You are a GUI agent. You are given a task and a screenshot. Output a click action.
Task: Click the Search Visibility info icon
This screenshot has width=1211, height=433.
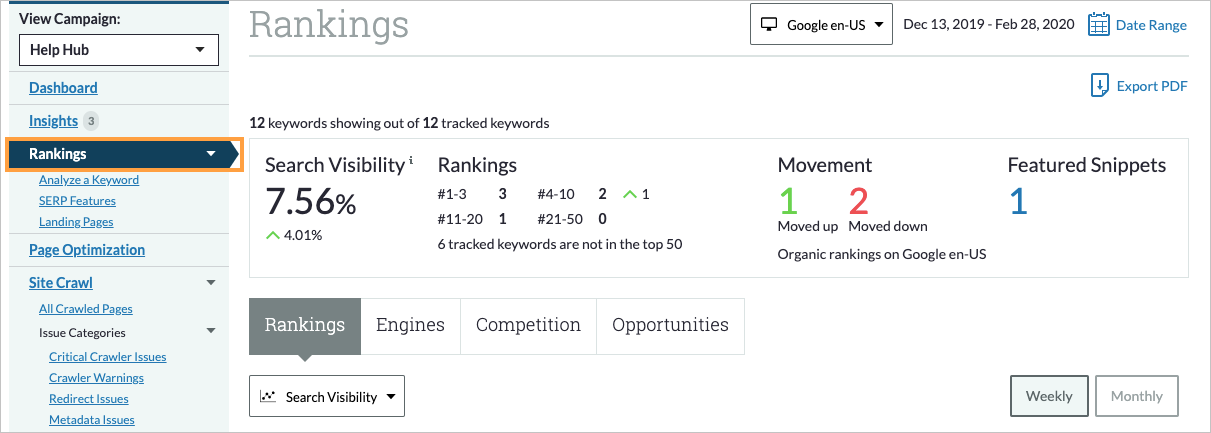point(410,161)
